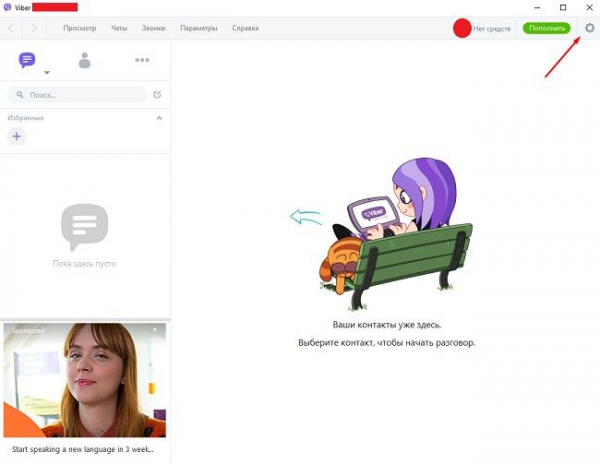Open the sponsored ad image

85,380
